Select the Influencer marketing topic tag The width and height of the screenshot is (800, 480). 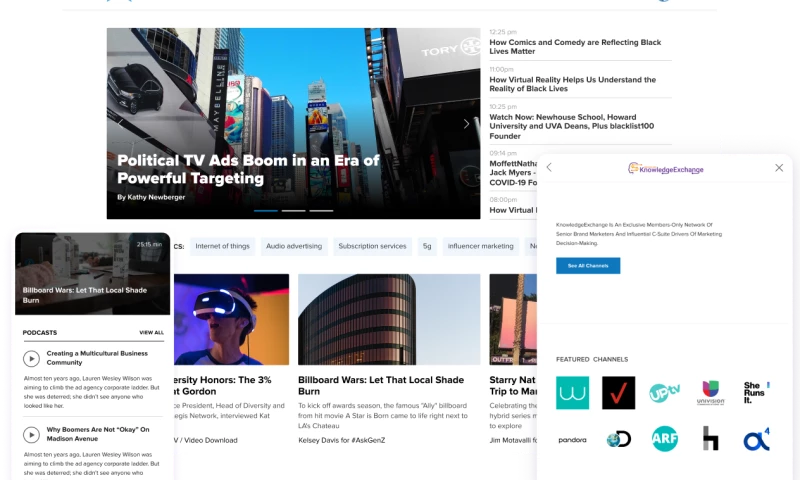481,246
